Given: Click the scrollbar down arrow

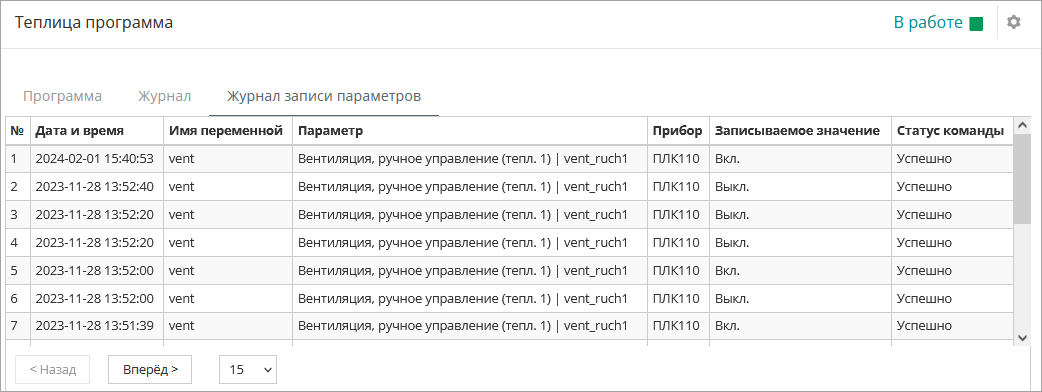Looking at the screenshot, I should click(x=1023, y=338).
